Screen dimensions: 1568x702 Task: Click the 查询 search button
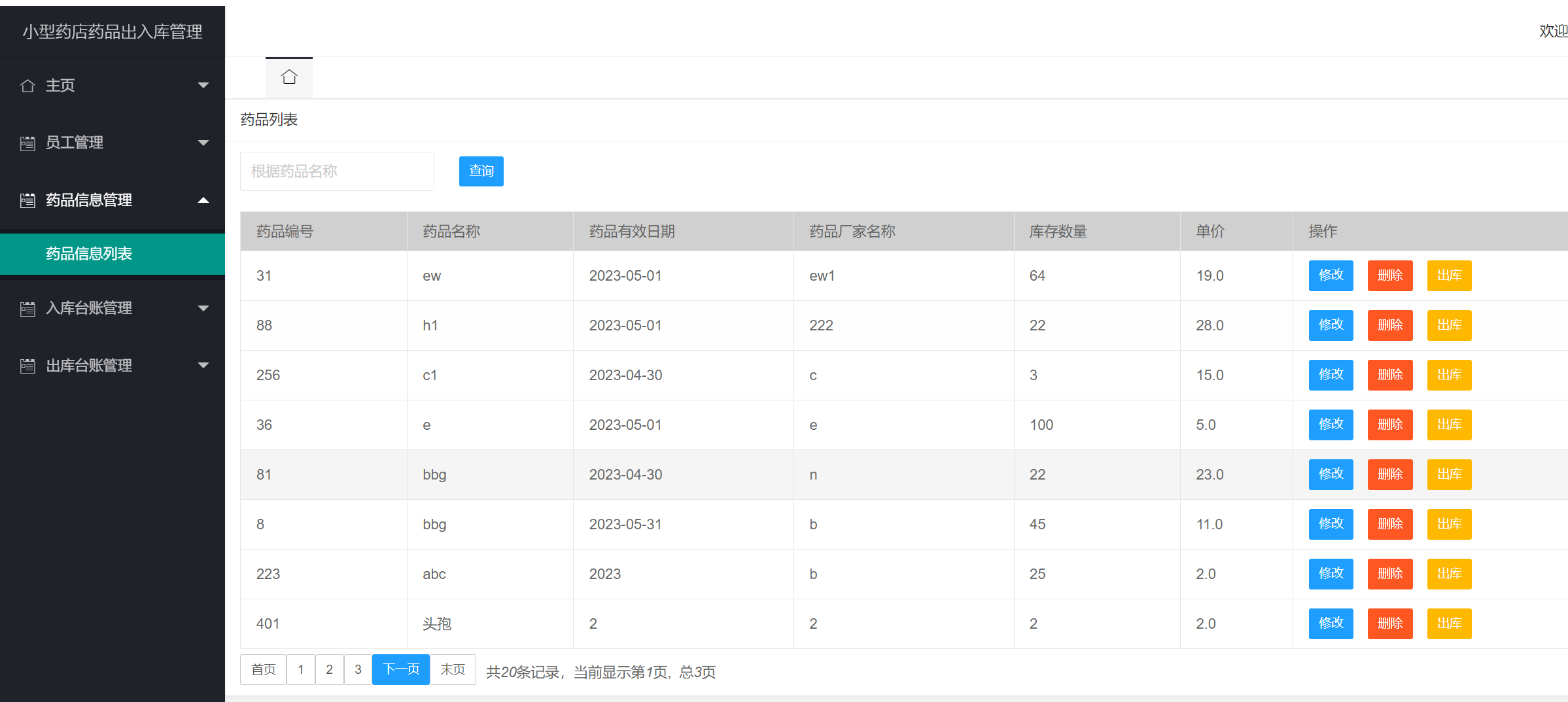[x=481, y=171]
